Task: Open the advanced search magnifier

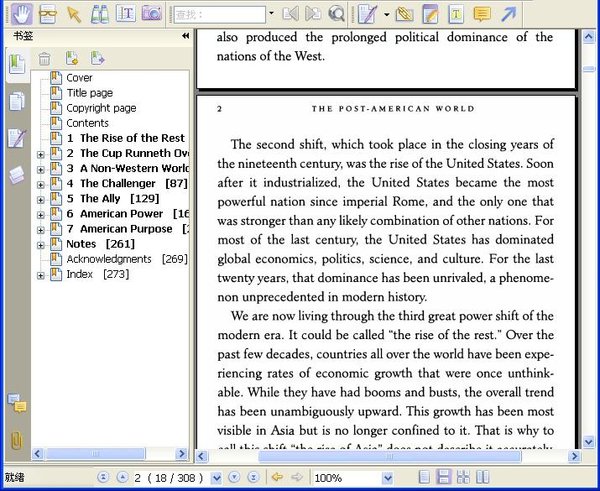Action: [x=336, y=15]
